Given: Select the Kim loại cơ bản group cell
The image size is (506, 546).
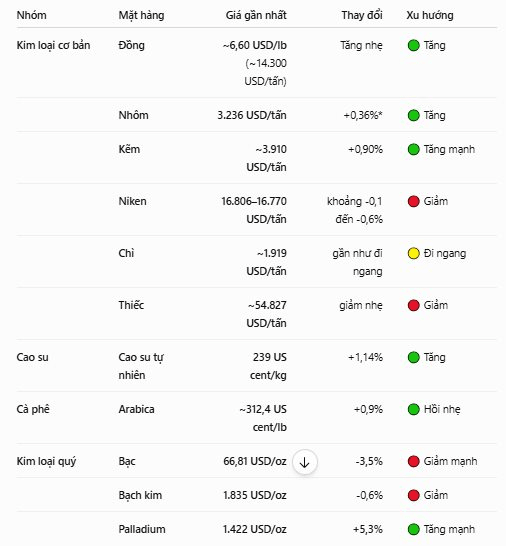Looking at the screenshot, I should pos(53,45).
